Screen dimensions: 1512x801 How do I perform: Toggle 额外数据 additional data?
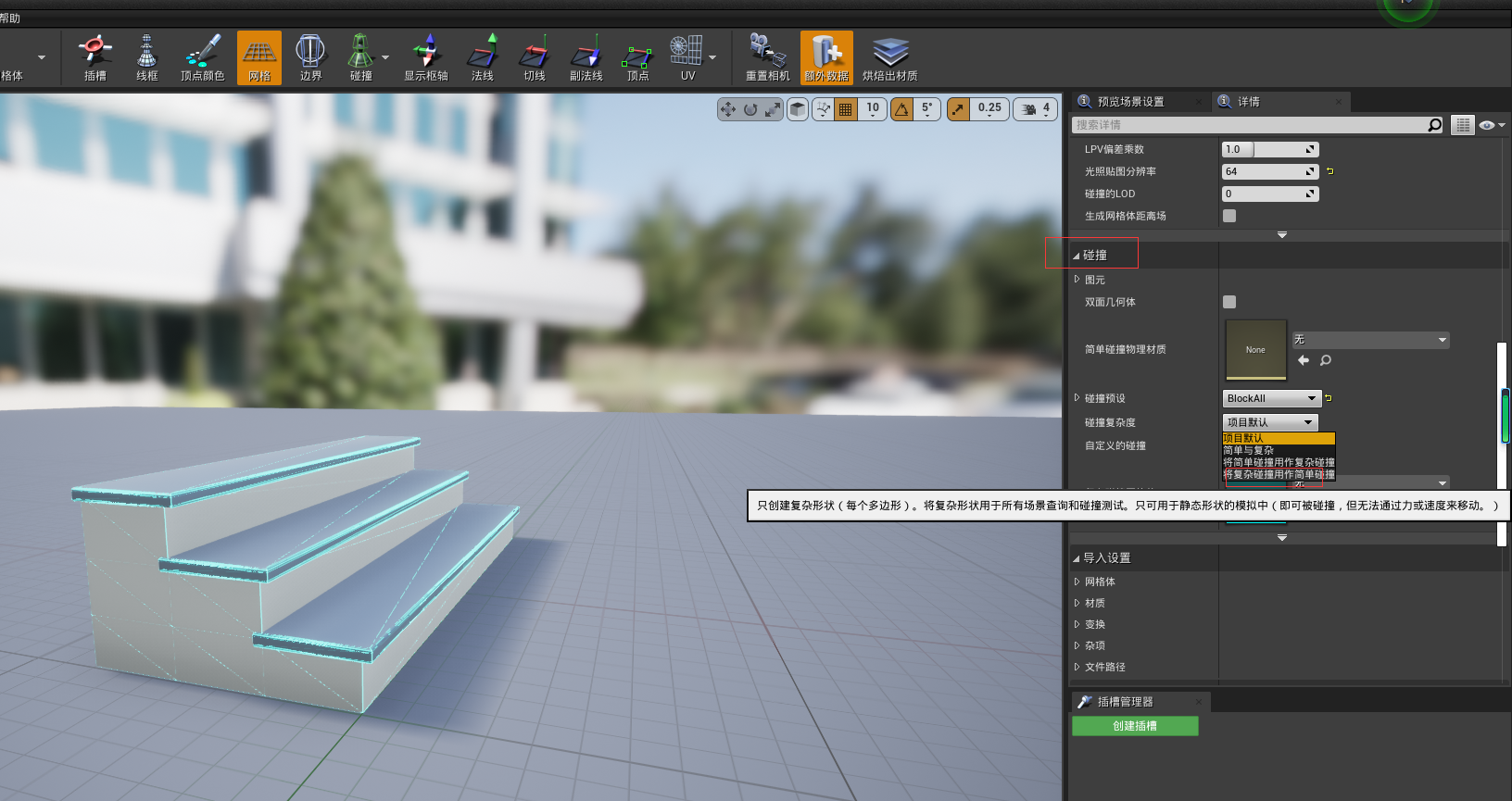(826, 57)
